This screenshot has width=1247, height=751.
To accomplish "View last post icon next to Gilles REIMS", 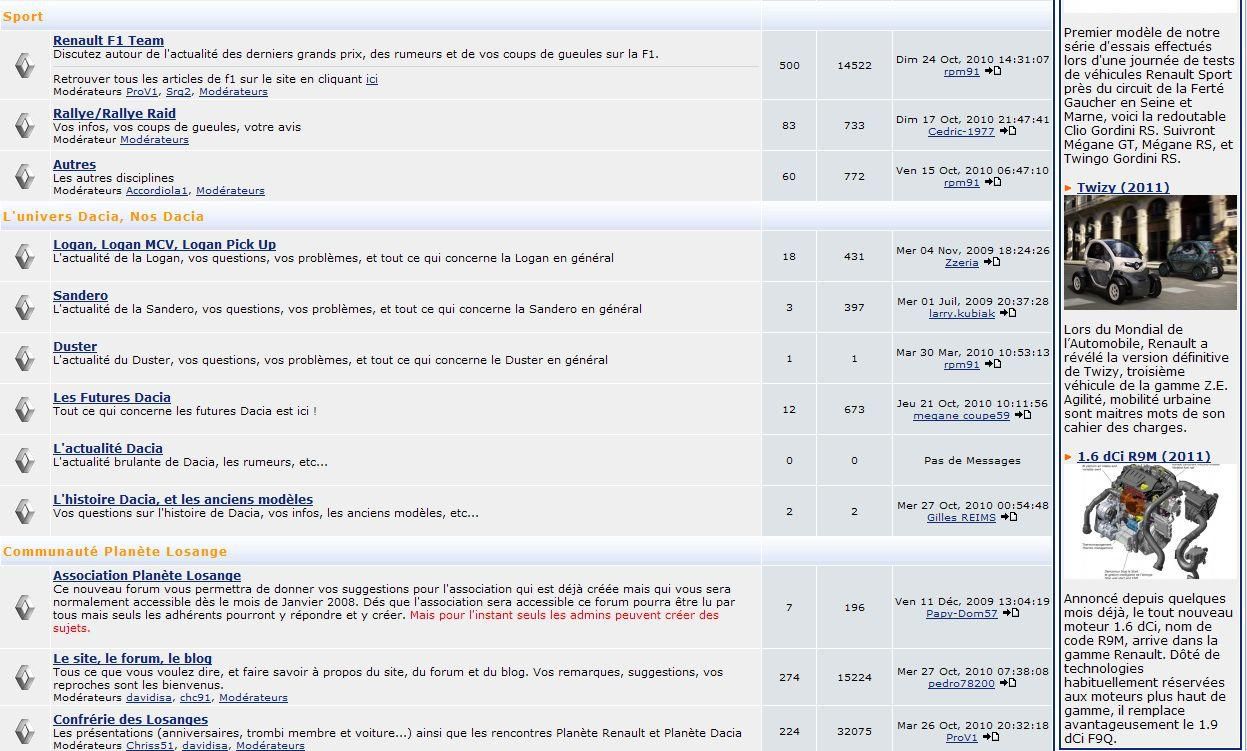I will pos(1008,517).
